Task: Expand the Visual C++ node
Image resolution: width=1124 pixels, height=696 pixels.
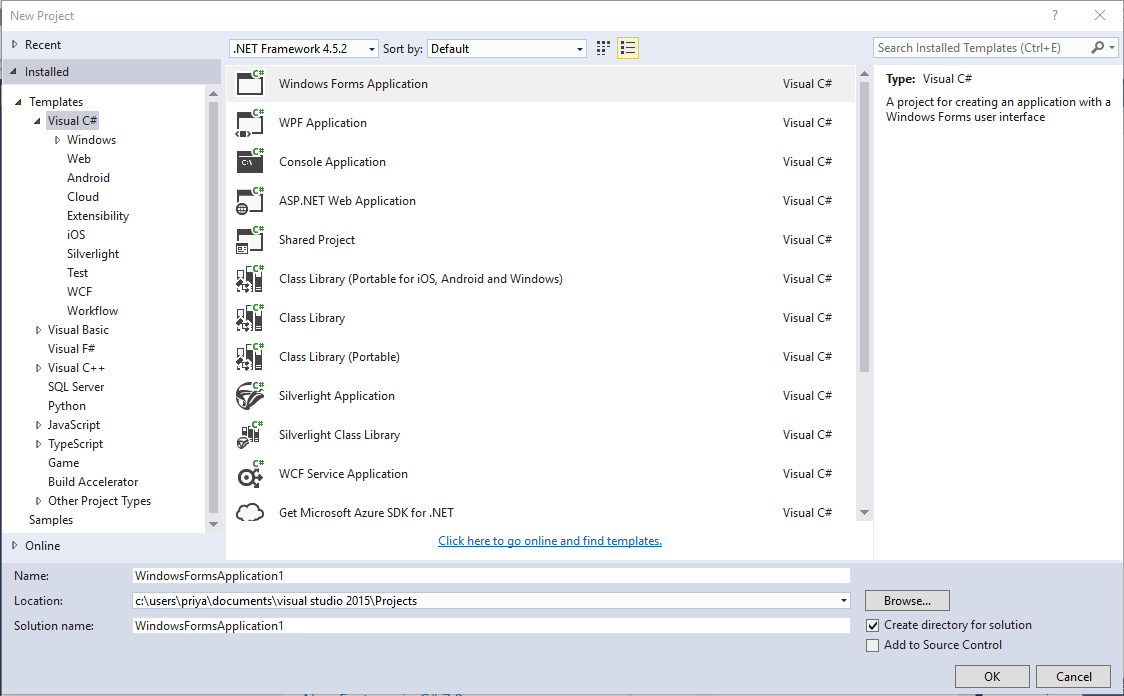Action: pos(39,368)
